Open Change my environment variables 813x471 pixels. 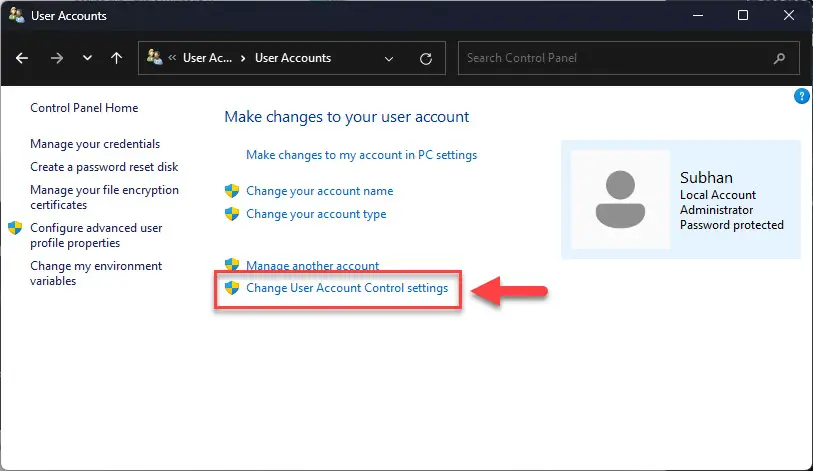[x=96, y=273]
